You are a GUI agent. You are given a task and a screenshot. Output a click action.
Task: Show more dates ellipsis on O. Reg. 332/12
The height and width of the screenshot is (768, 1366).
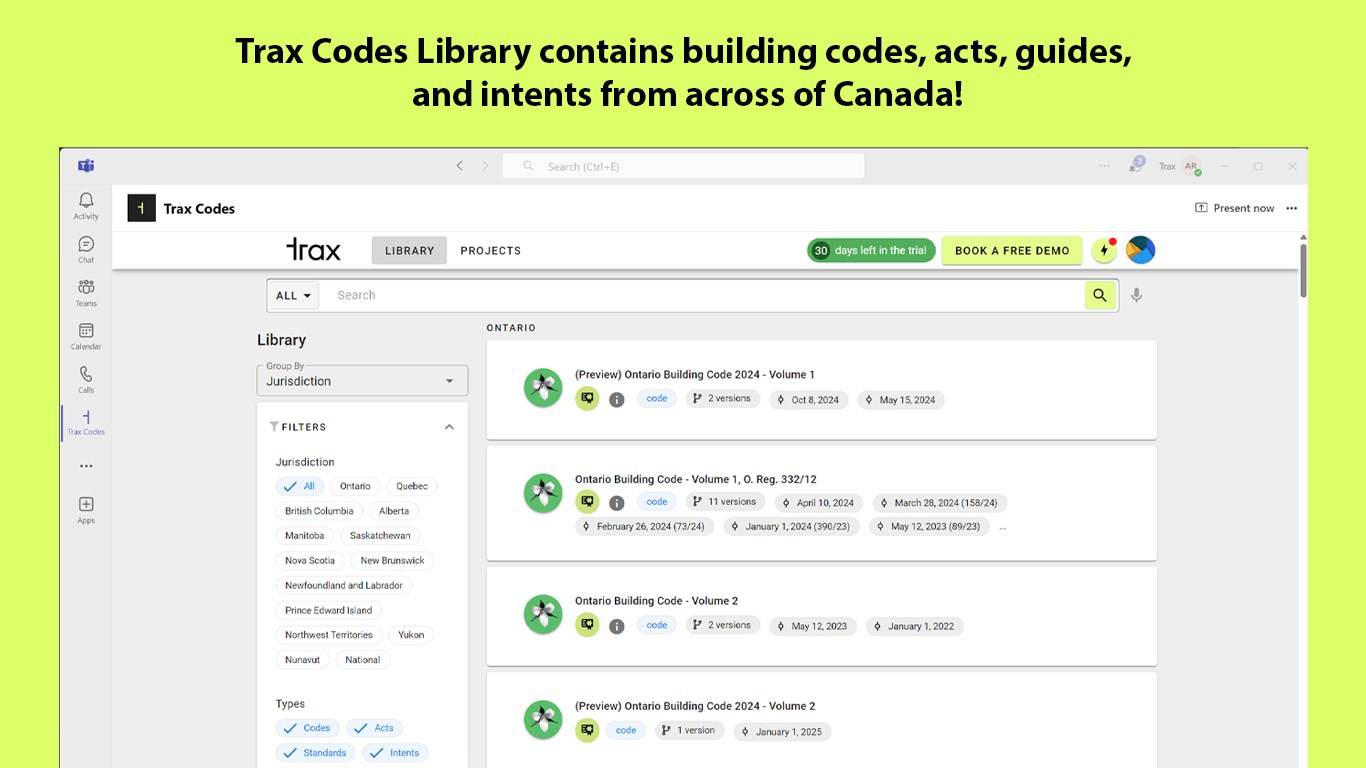(x=1002, y=527)
